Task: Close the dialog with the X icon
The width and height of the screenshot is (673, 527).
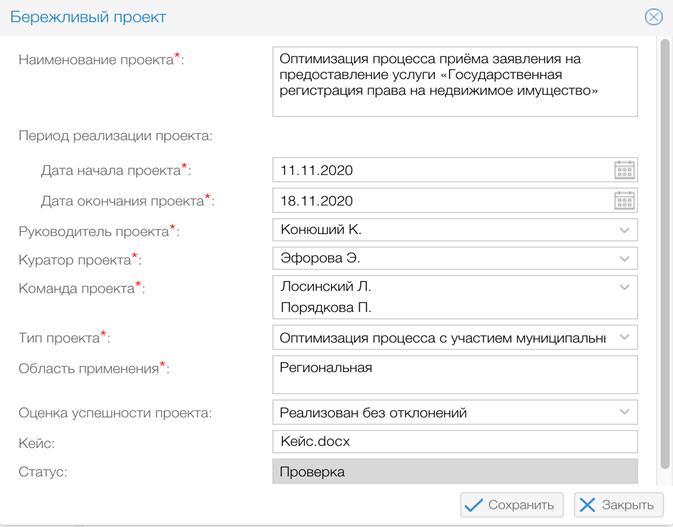Action: click(653, 17)
